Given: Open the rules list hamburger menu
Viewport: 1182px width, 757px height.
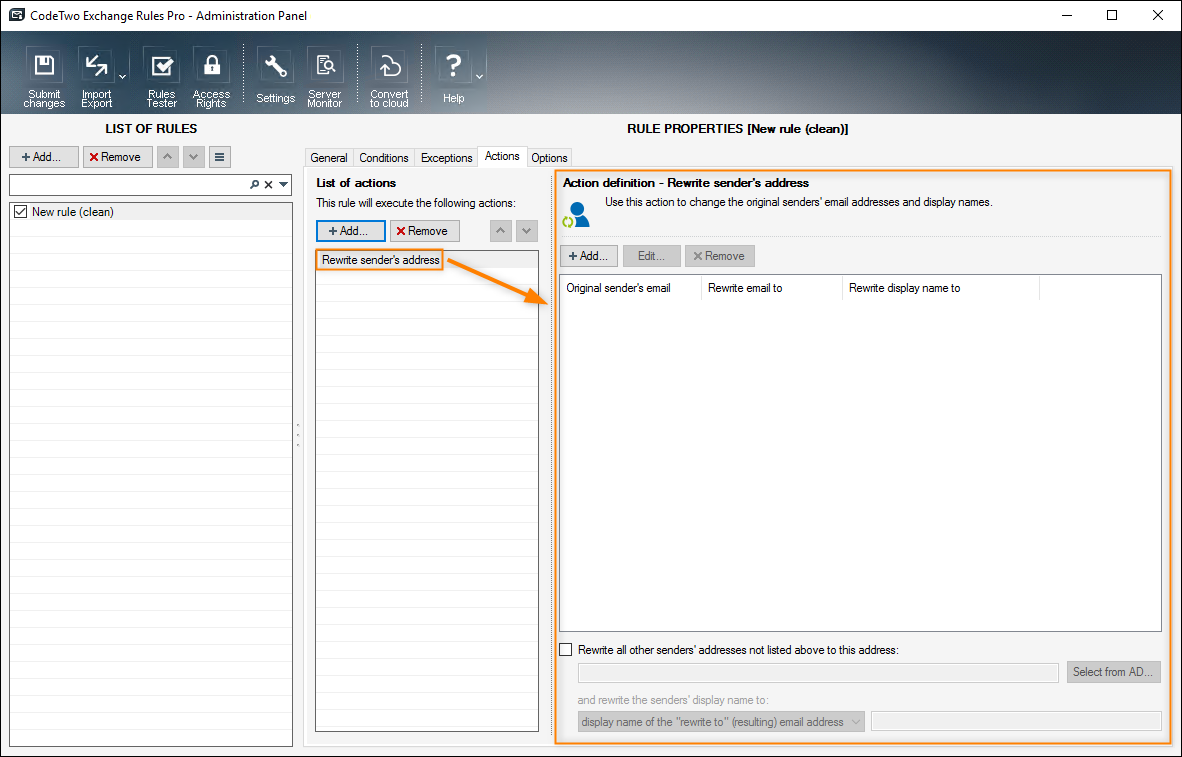Looking at the screenshot, I should (219, 157).
